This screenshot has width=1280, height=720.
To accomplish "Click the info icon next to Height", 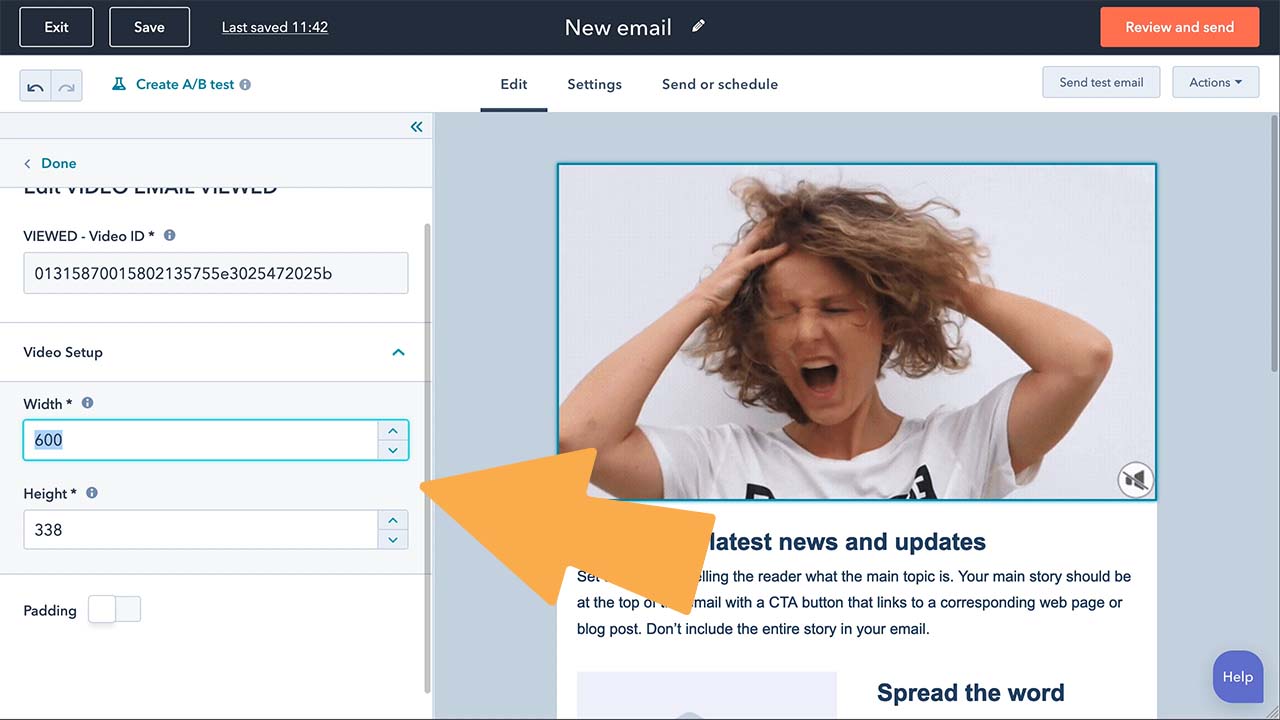I will [x=92, y=493].
